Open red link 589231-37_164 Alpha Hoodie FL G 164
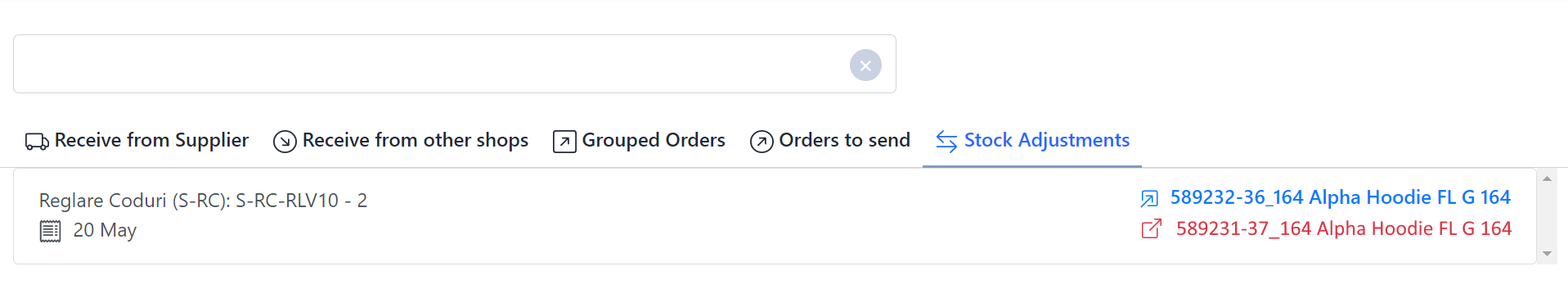This screenshot has width=1568, height=298. [x=1343, y=228]
